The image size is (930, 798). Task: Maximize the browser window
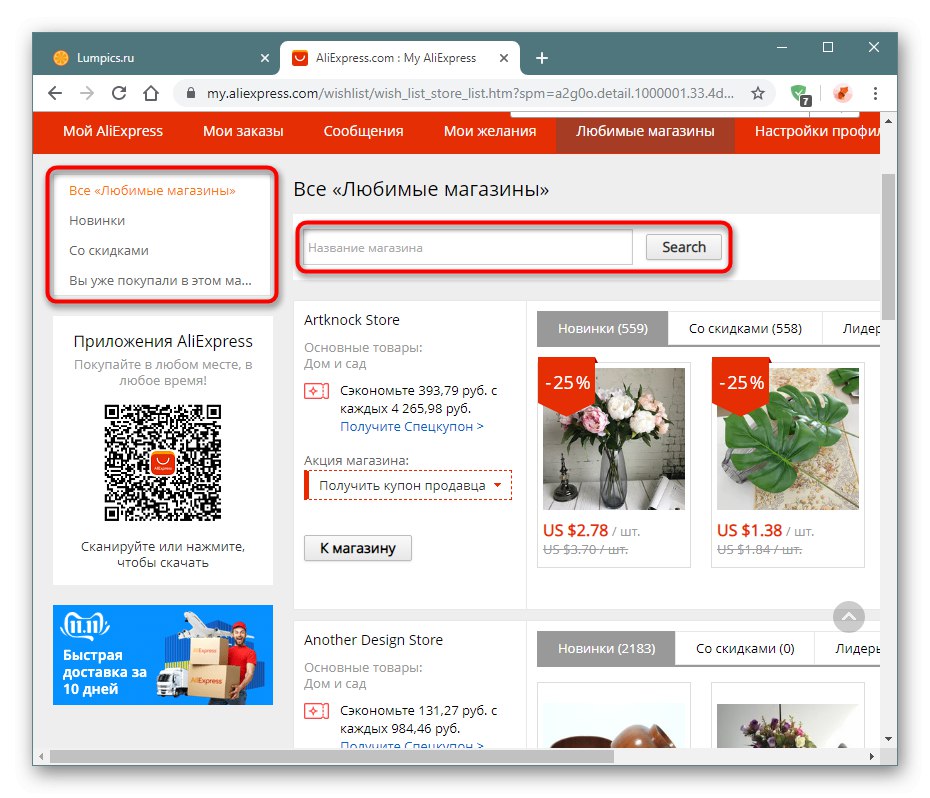point(828,47)
